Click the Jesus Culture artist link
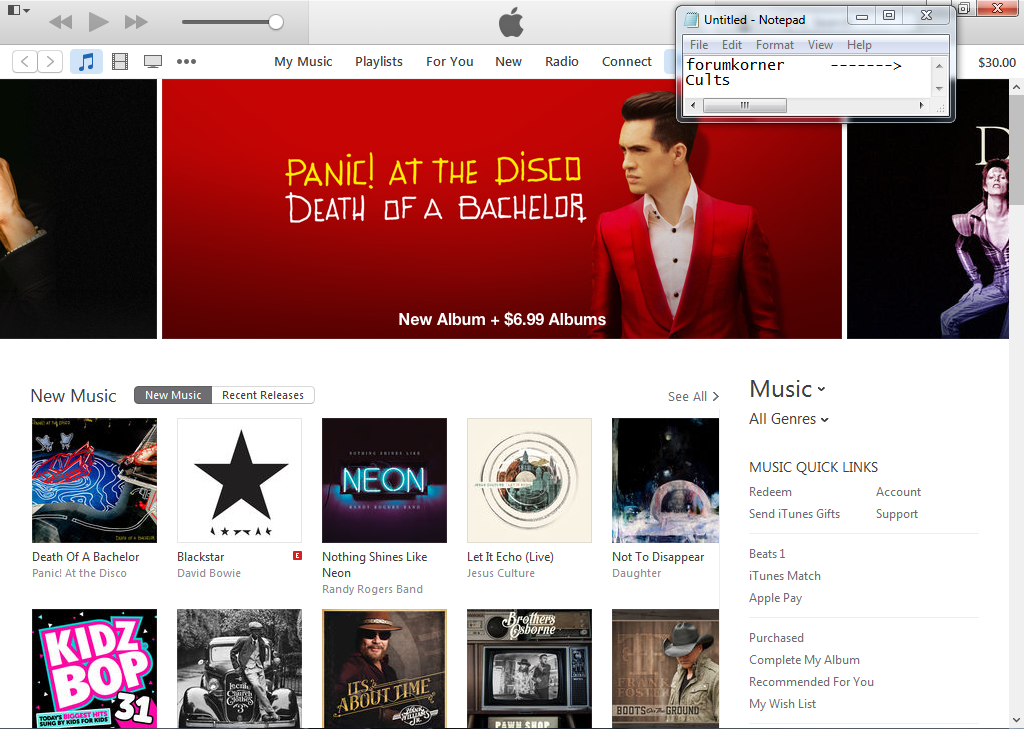 [501, 573]
